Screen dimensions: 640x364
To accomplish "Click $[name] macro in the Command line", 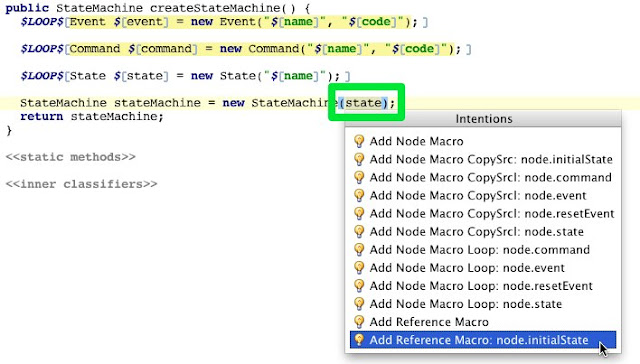I will click(x=338, y=49).
